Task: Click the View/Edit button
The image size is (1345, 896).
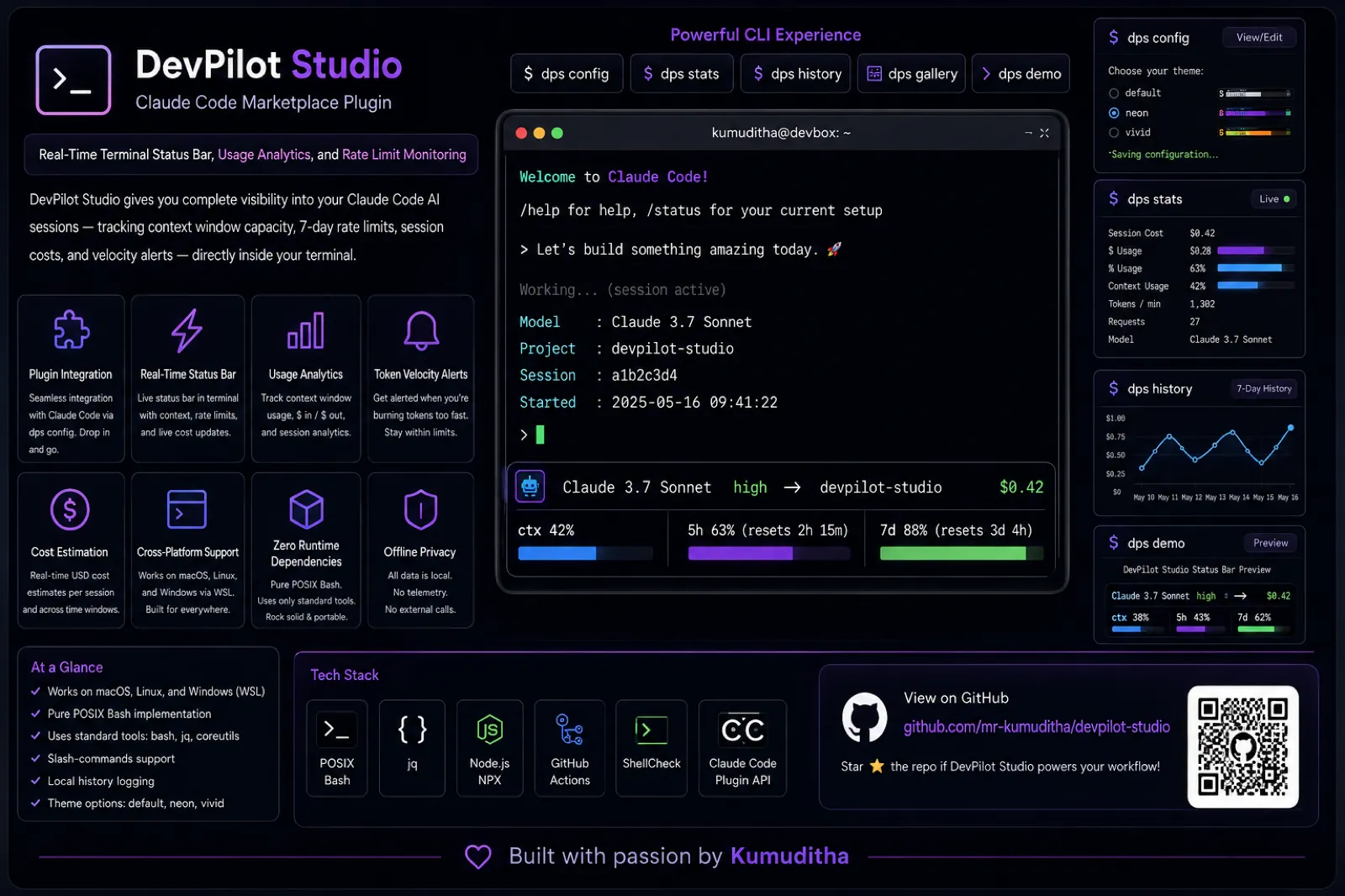Action: coord(1259,37)
